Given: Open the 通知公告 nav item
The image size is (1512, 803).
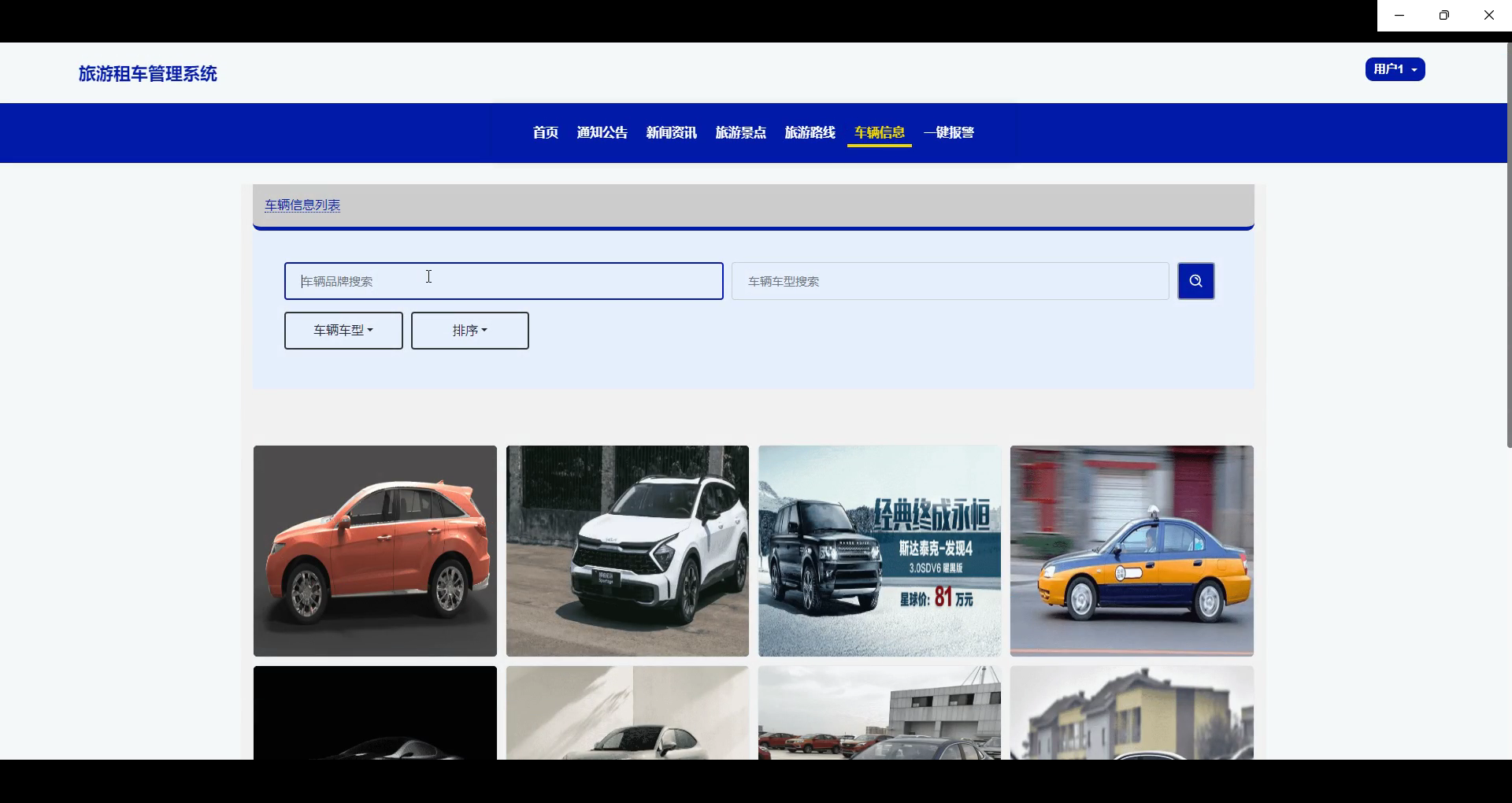Looking at the screenshot, I should (602, 132).
